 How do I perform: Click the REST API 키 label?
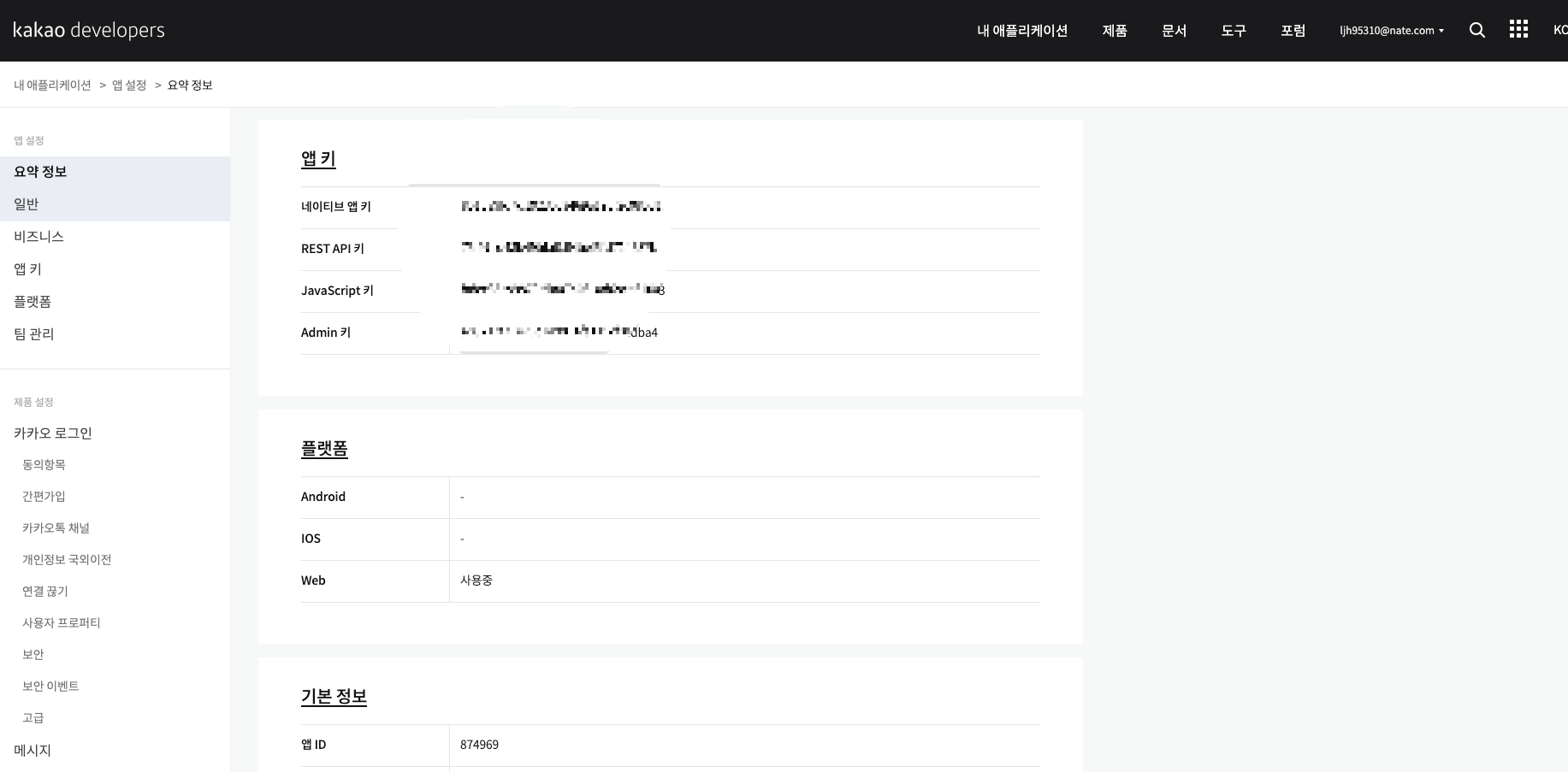click(x=333, y=249)
